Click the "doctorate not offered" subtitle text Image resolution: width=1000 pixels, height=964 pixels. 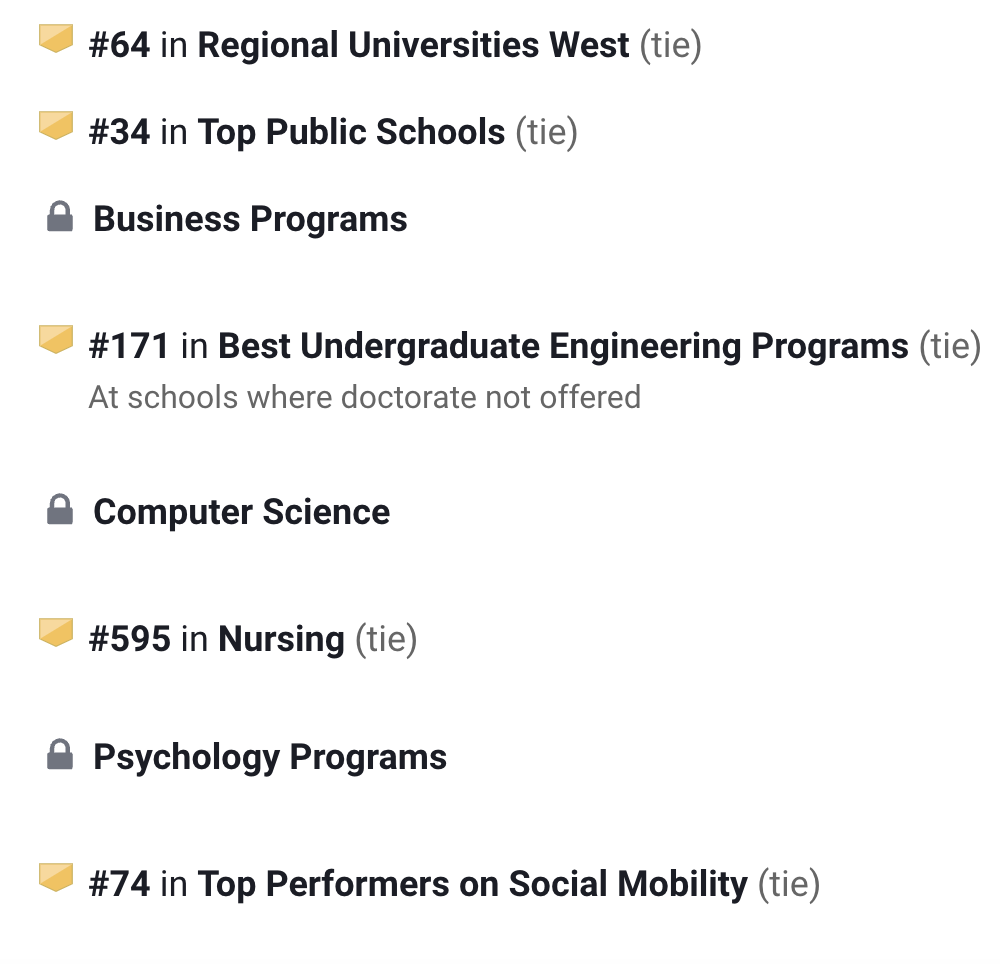(364, 397)
